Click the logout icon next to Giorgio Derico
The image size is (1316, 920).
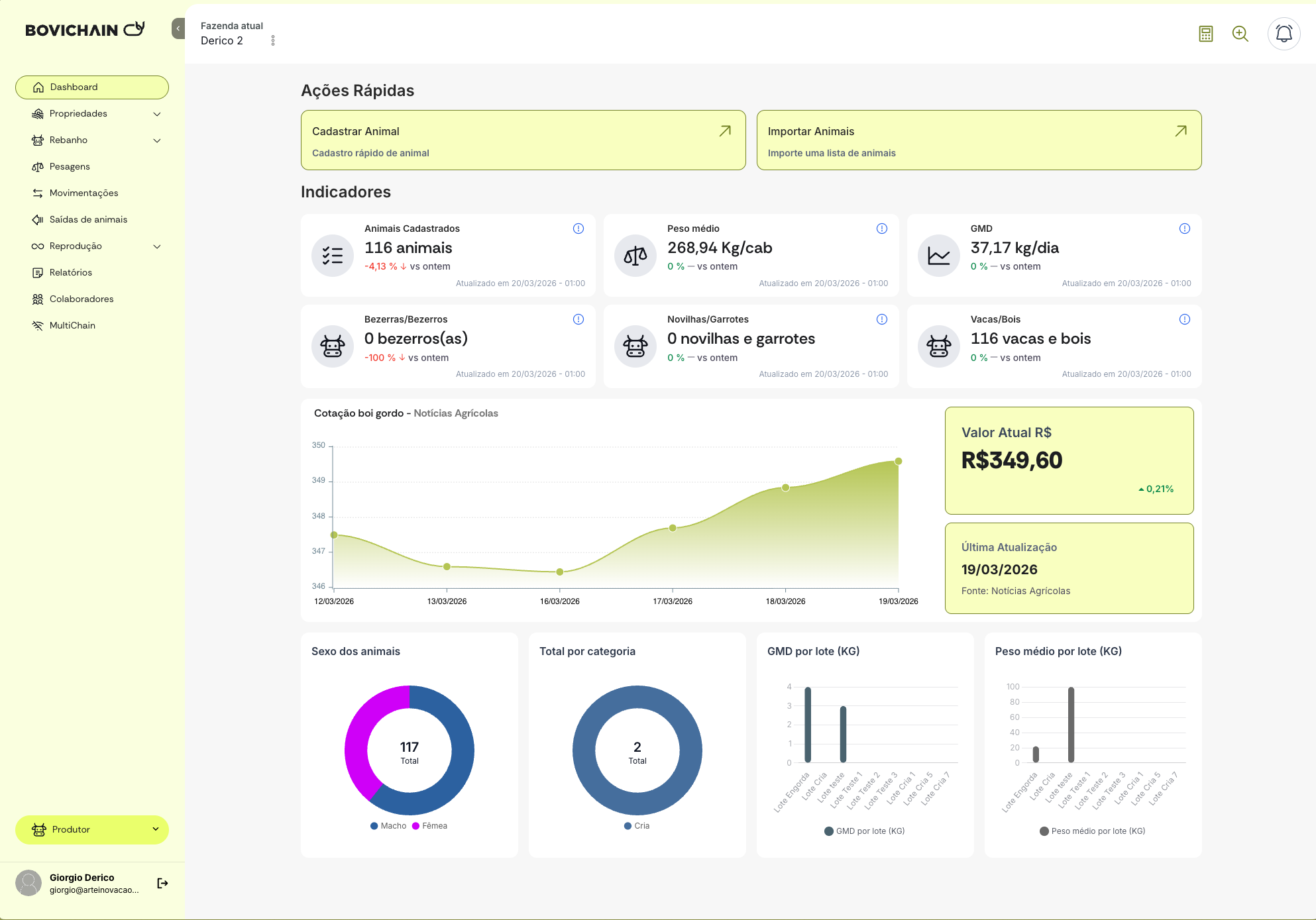162,883
